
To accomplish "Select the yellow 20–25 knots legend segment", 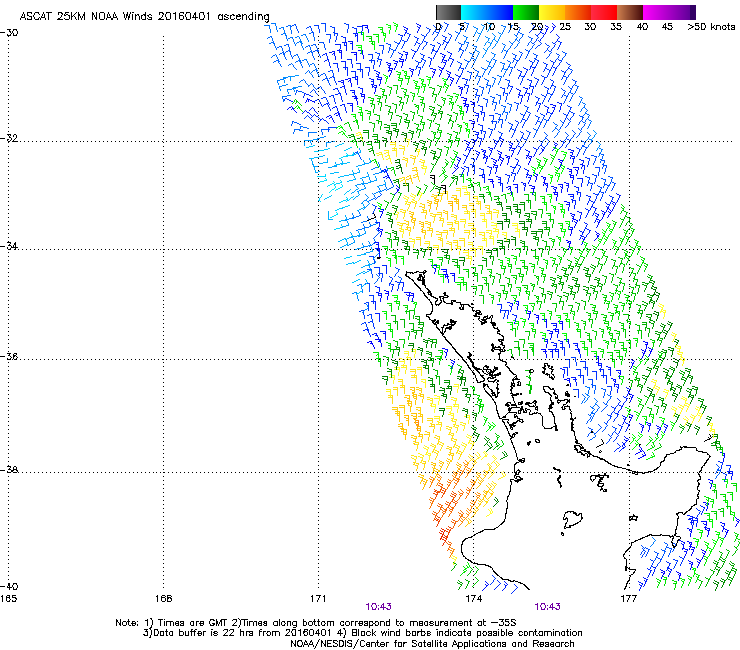I will (552, 12).
